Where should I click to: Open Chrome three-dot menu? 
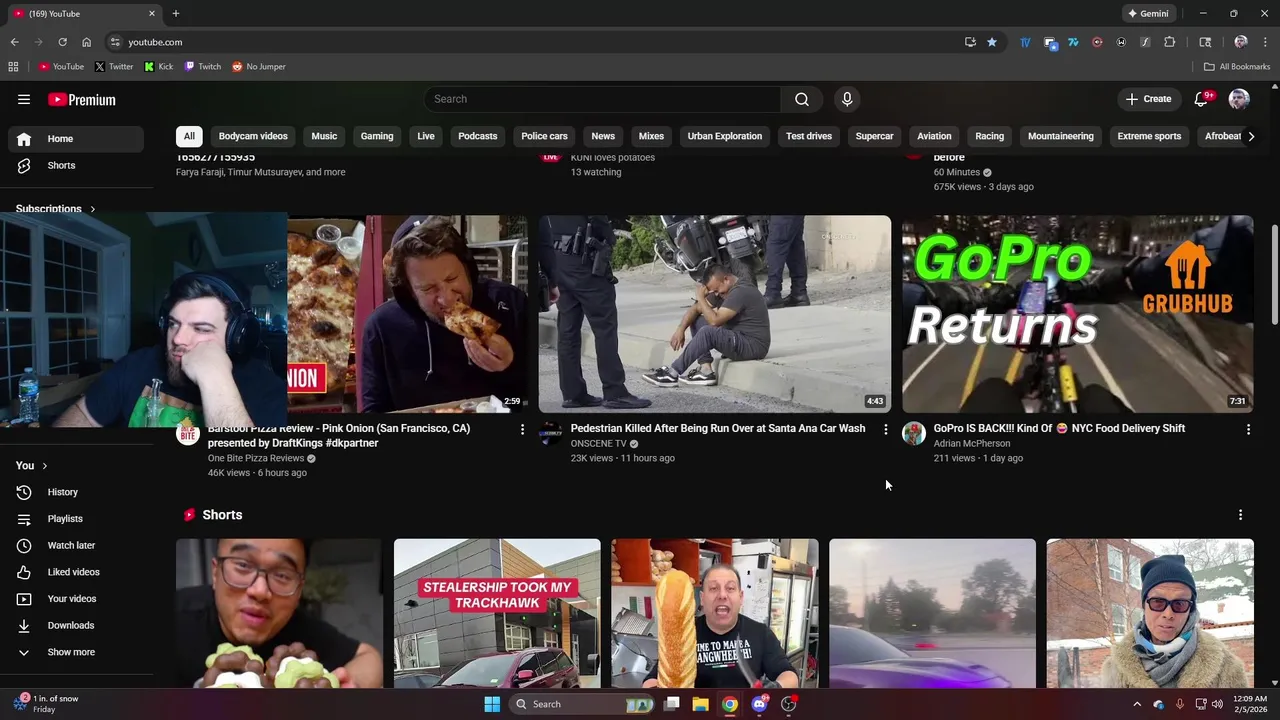tap(1266, 42)
